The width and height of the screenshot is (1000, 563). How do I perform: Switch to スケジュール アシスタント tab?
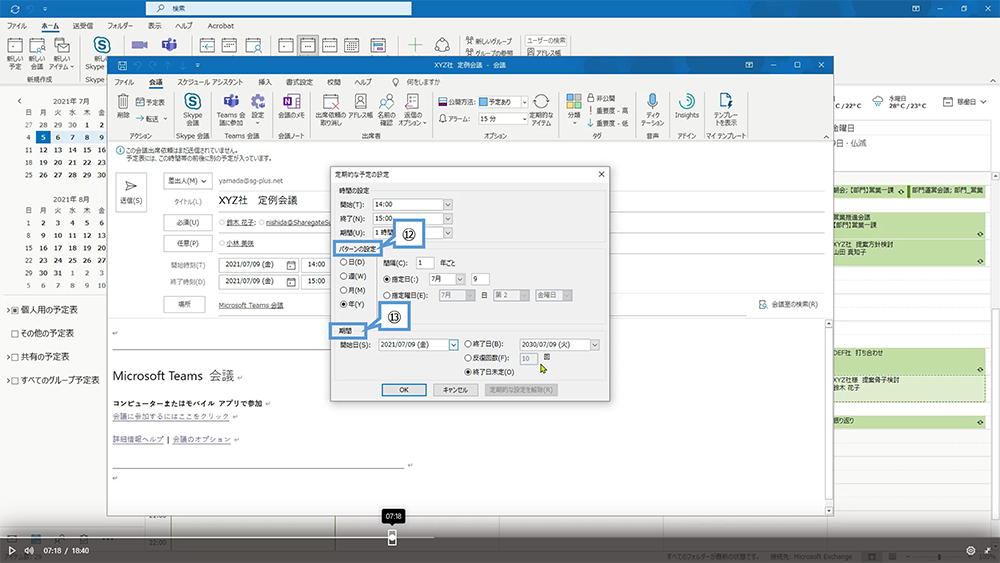coord(210,81)
